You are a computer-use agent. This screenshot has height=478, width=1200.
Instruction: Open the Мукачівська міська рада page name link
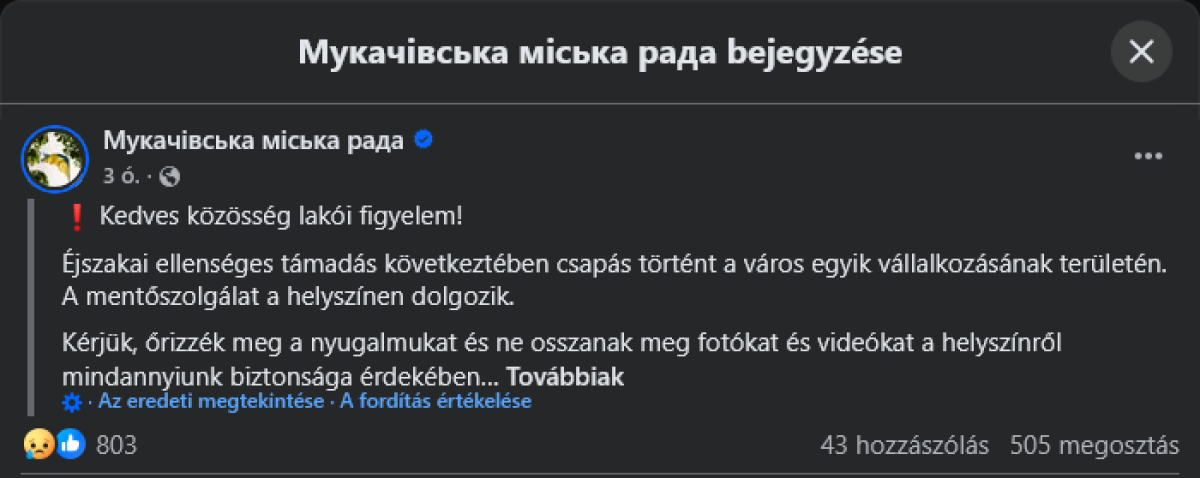pyautogui.click(x=253, y=140)
